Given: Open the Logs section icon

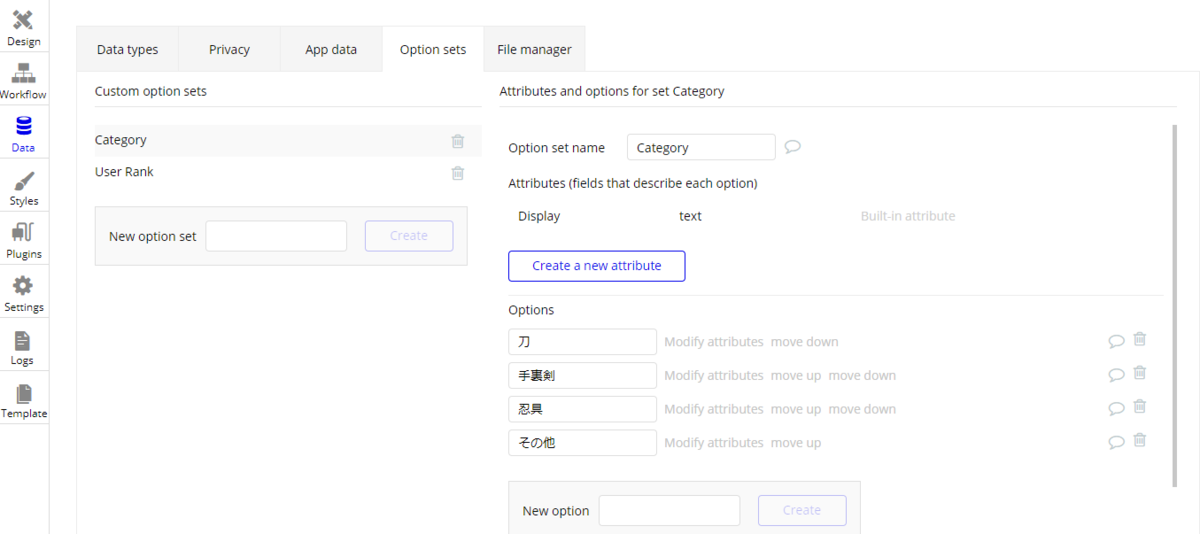Looking at the screenshot, I should pyautogui.click(x=24, y=340).
